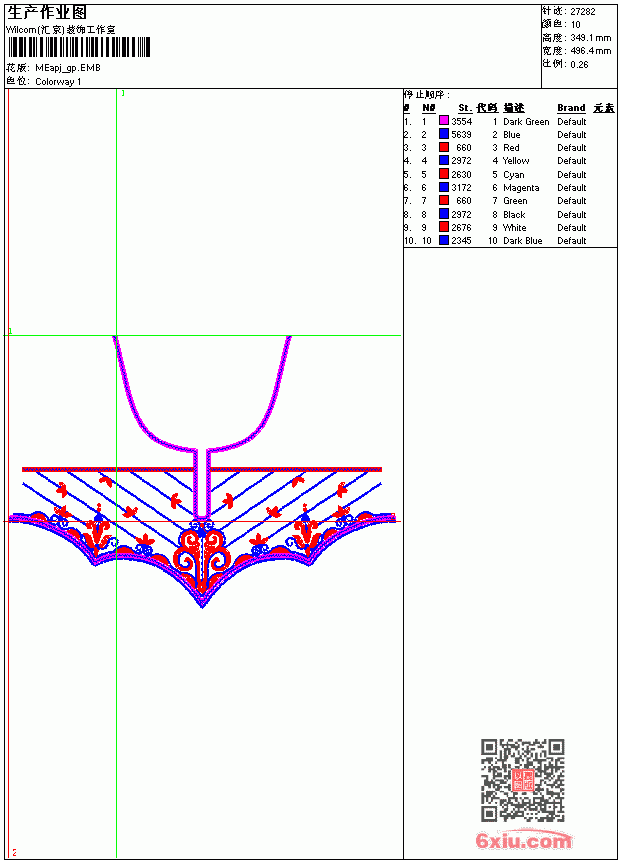Viewport: 620px width, 860px height.
Task: Click stitch count 2972 in the Yellow row
Action: [x=461, y=161]
